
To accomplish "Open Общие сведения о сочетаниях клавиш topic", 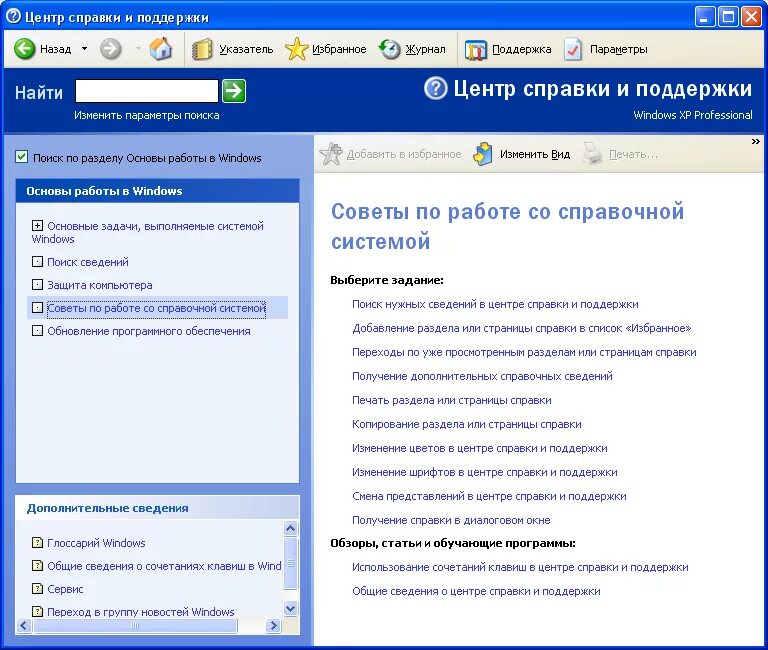I will (x=164, y=566).
